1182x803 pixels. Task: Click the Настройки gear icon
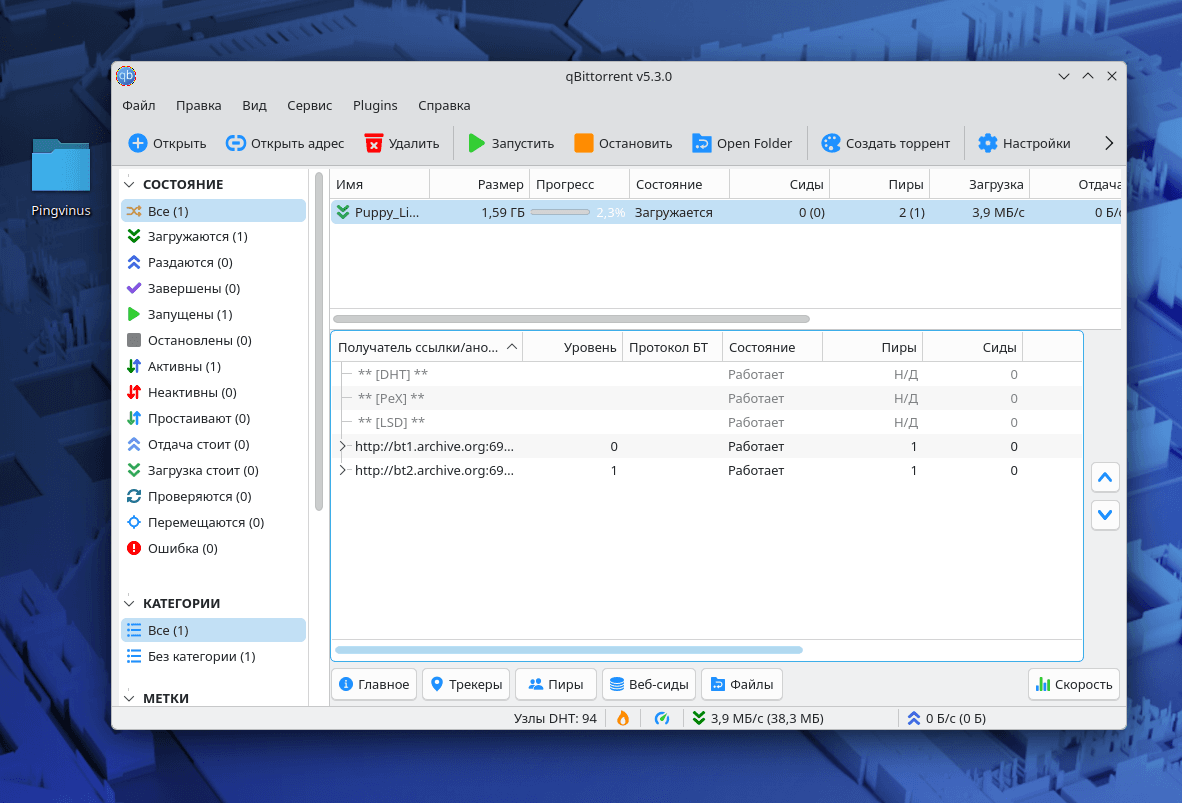coord(988,143)
